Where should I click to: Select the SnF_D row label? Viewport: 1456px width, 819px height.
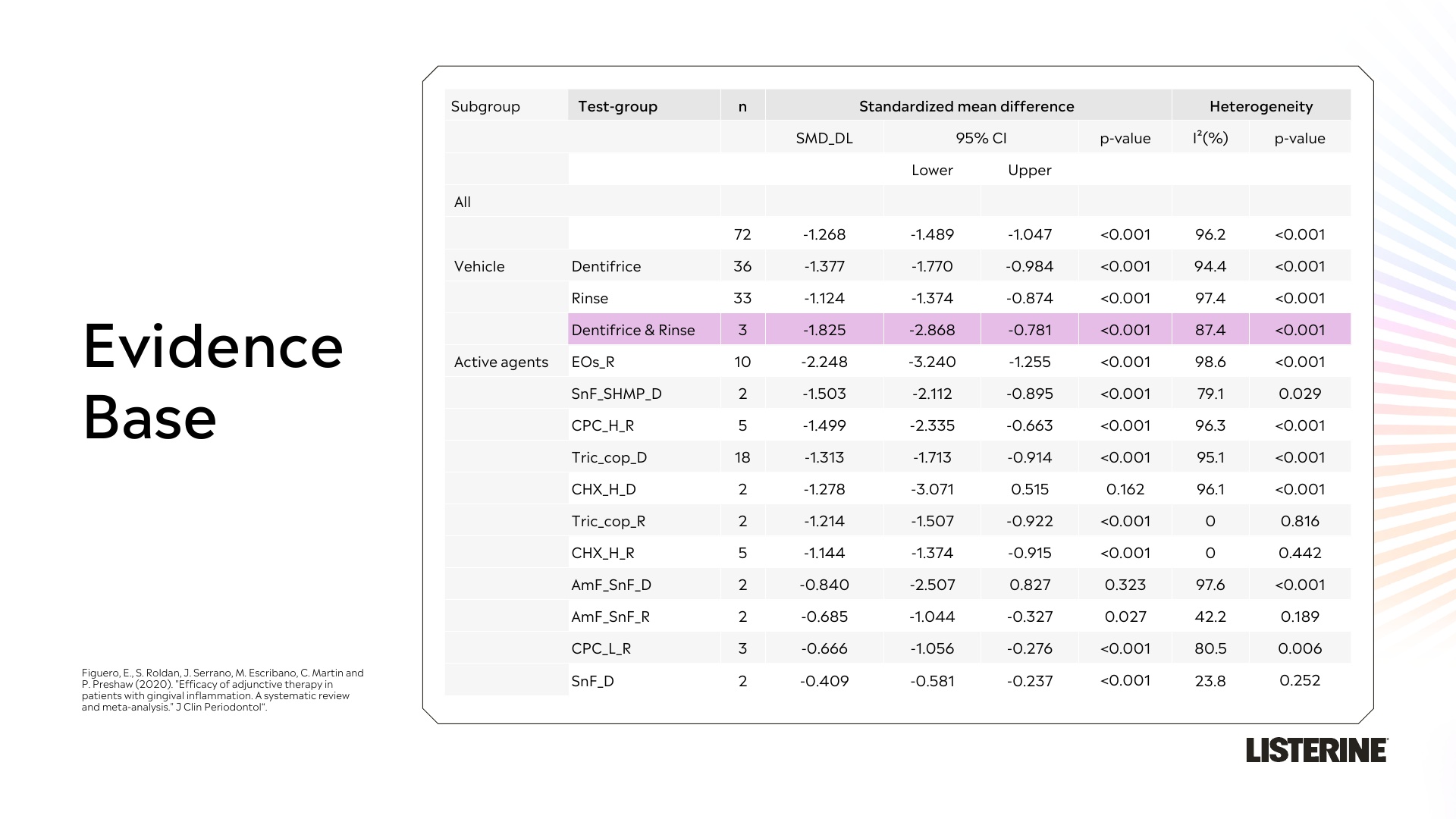592,681
